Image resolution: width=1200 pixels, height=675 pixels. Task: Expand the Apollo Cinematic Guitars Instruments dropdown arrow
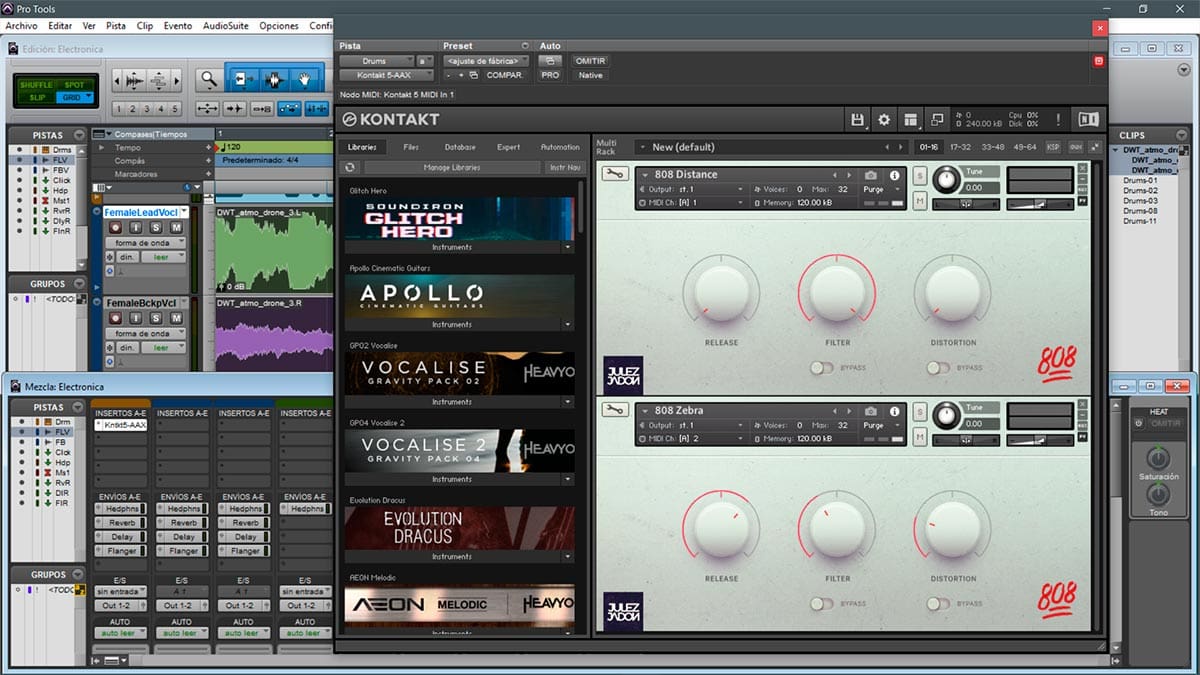pos(568,325)
